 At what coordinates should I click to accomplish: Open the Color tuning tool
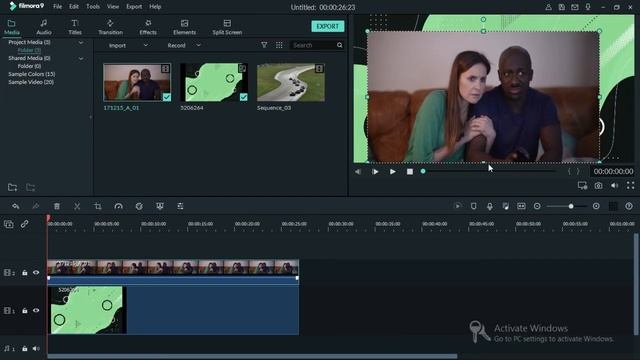click(x=139, y=206)
